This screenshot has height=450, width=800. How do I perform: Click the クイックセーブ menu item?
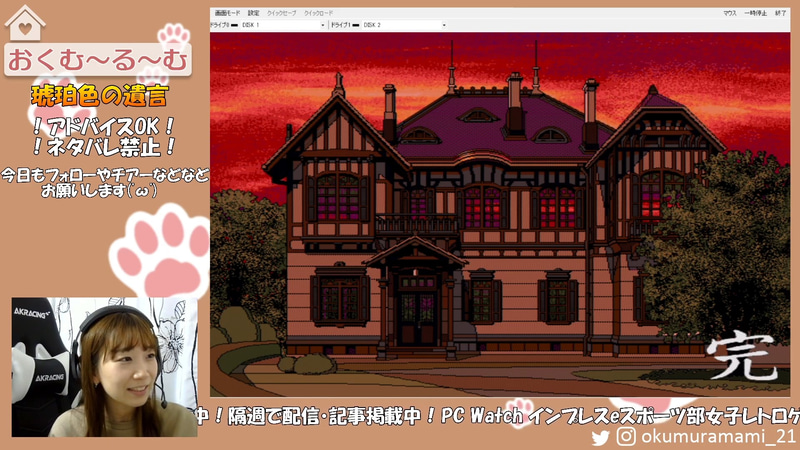(x=282, y=13)
